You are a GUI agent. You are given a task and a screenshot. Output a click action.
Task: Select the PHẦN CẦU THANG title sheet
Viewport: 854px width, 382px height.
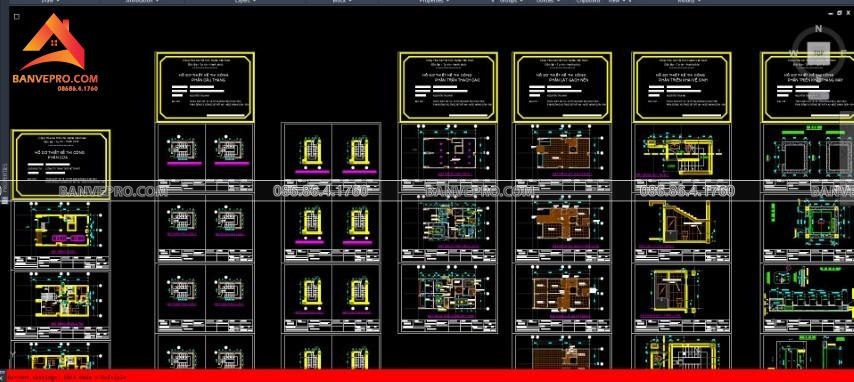(205, 87)
